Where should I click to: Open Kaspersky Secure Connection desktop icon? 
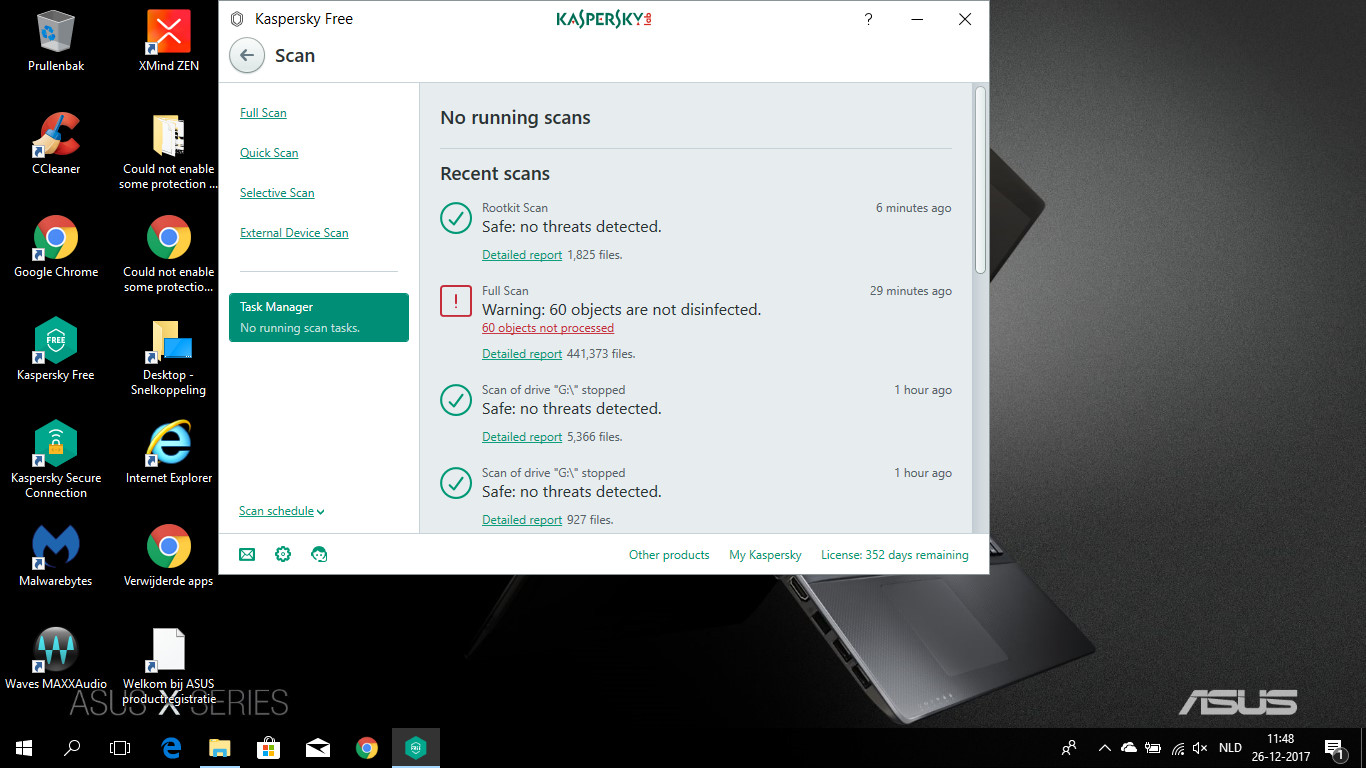[56, 459]
